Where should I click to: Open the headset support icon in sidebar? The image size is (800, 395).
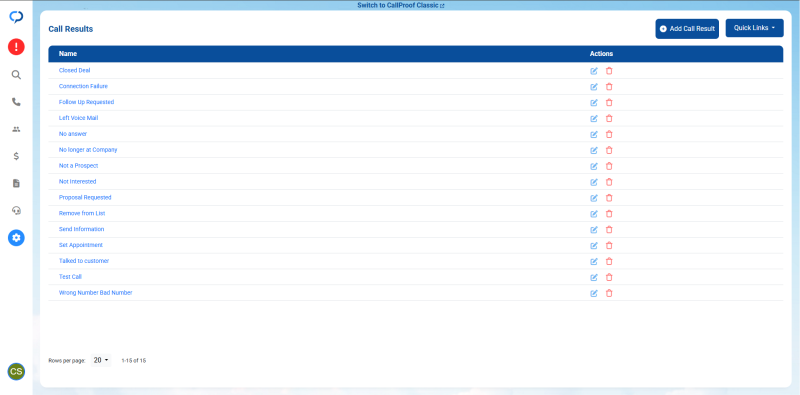pos(16,210)
